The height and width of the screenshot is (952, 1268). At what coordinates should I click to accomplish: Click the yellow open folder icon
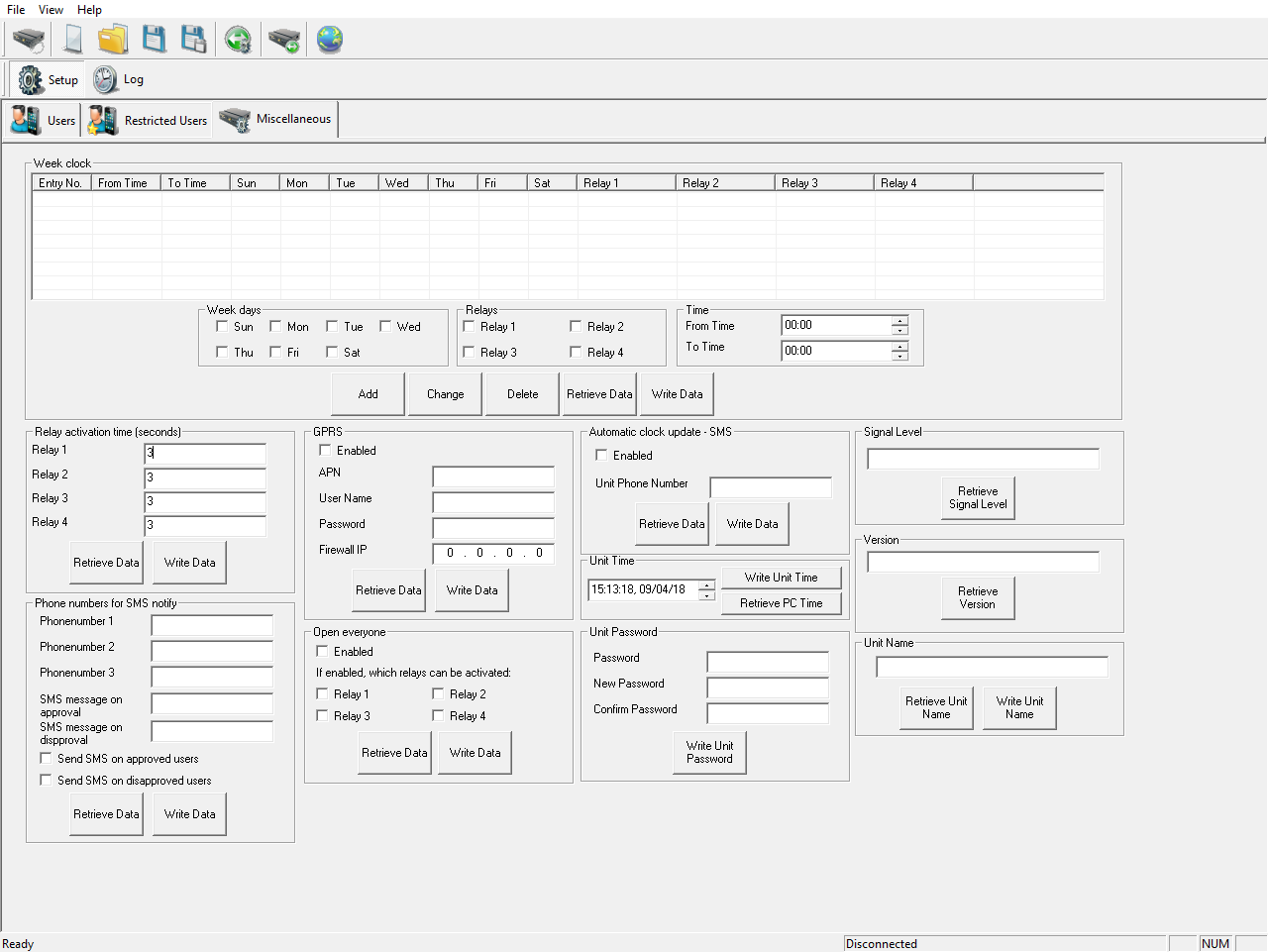pos(113,40)
